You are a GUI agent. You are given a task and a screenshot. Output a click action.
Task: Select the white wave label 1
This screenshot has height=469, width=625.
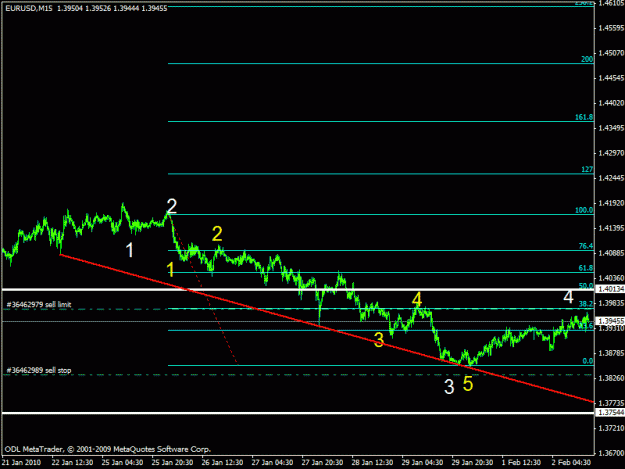coord(129,250)
